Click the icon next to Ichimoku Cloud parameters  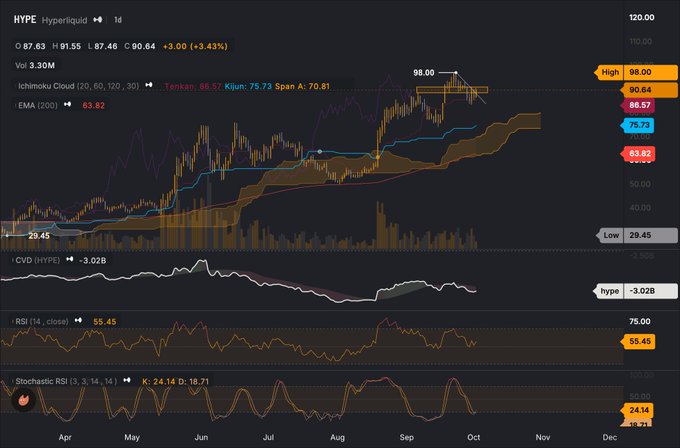coord(149,85)
